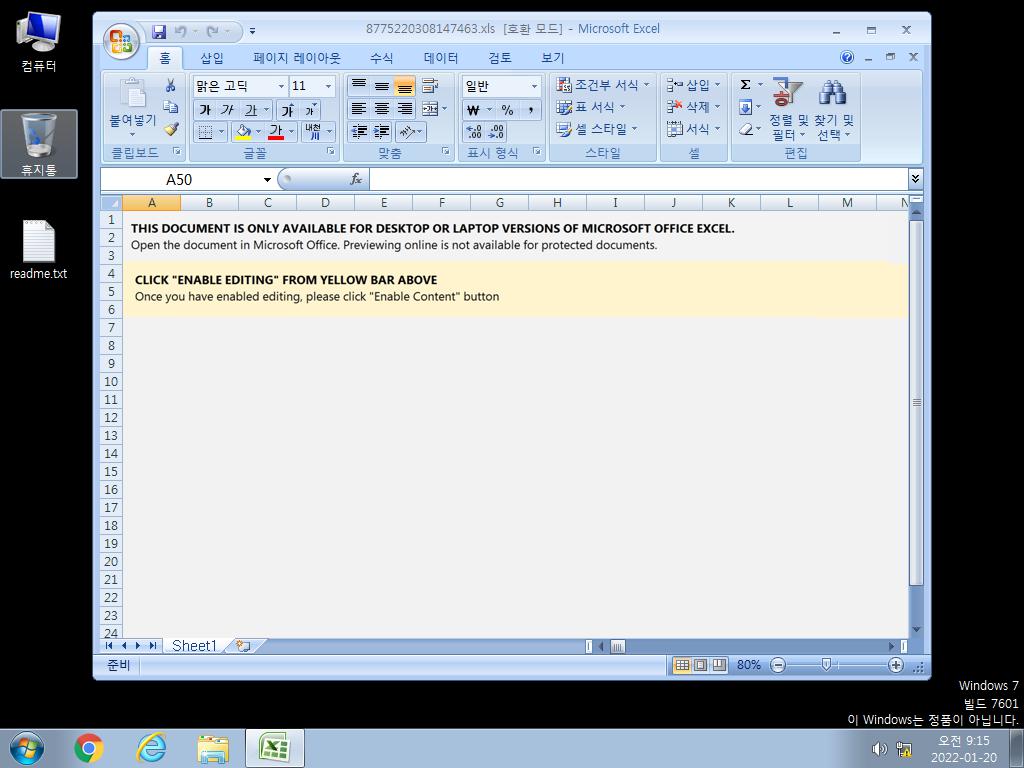Zoom in with the plus button

pyautogui.click(x=895, y=665)
